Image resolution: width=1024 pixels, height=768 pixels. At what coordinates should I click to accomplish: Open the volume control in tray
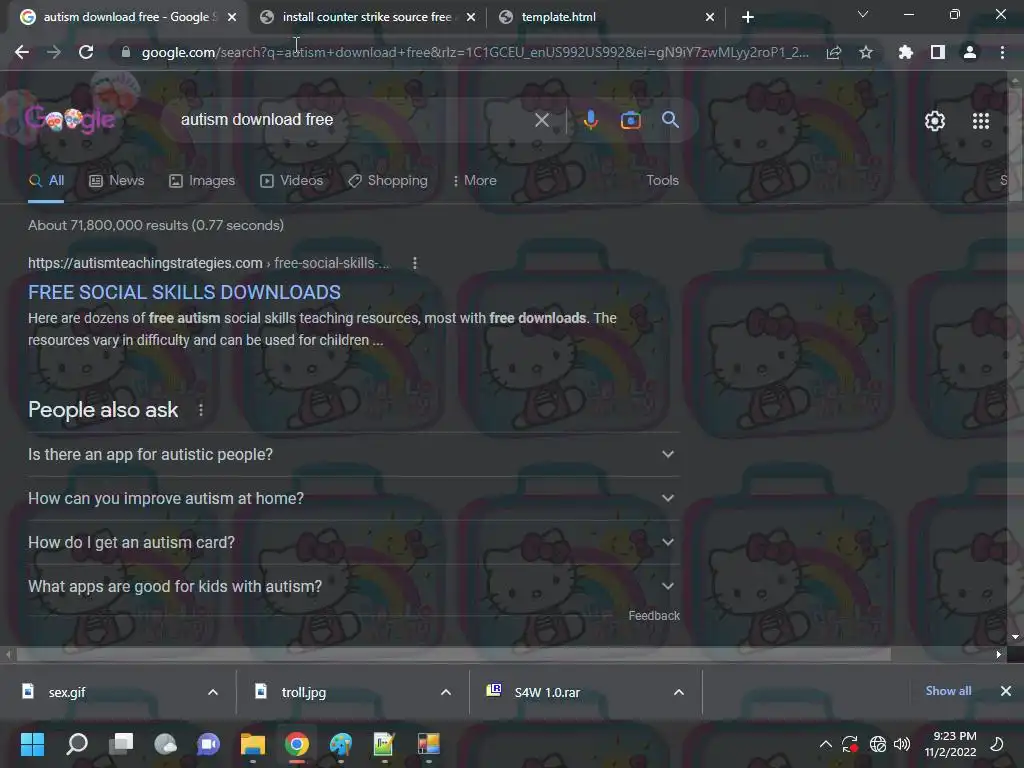click(902, 744)
